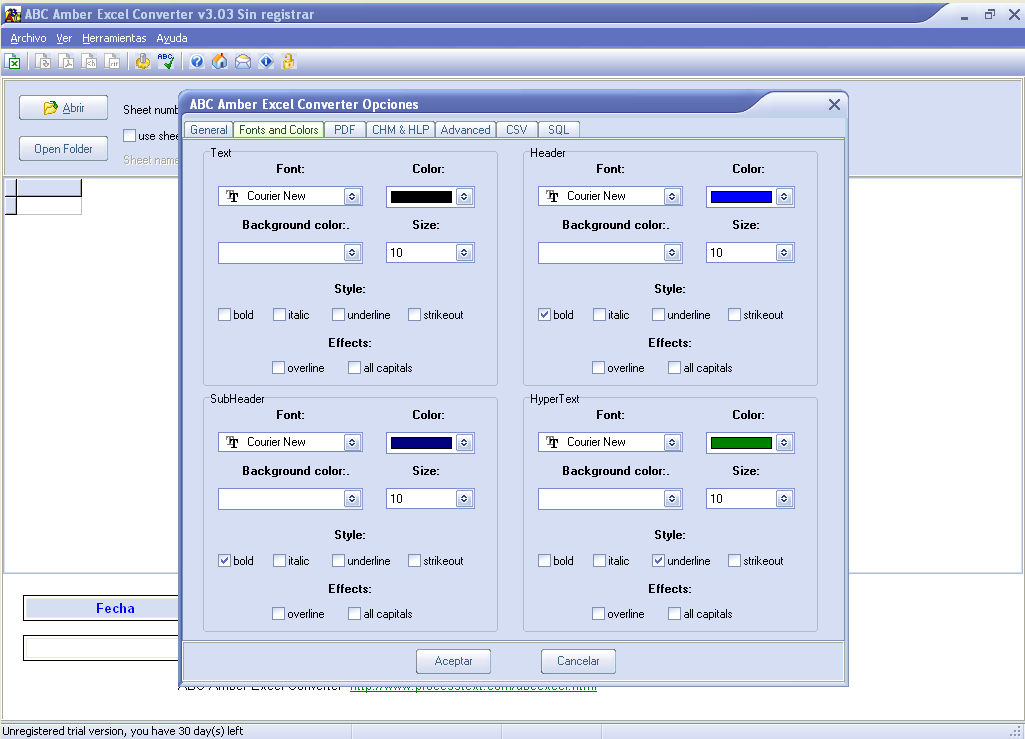Enable all capitals for Header
The image size is (1025, 739).
tap(674, 368)
